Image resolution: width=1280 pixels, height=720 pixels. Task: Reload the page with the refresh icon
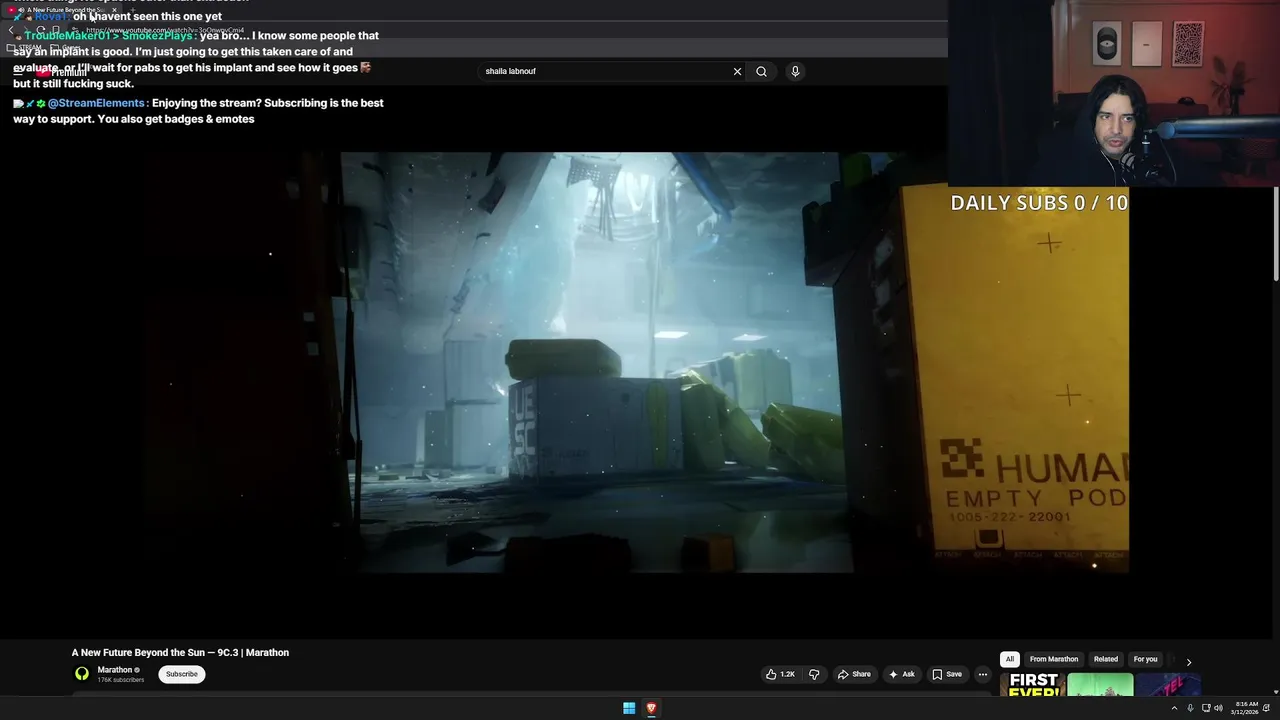[42, 30]
